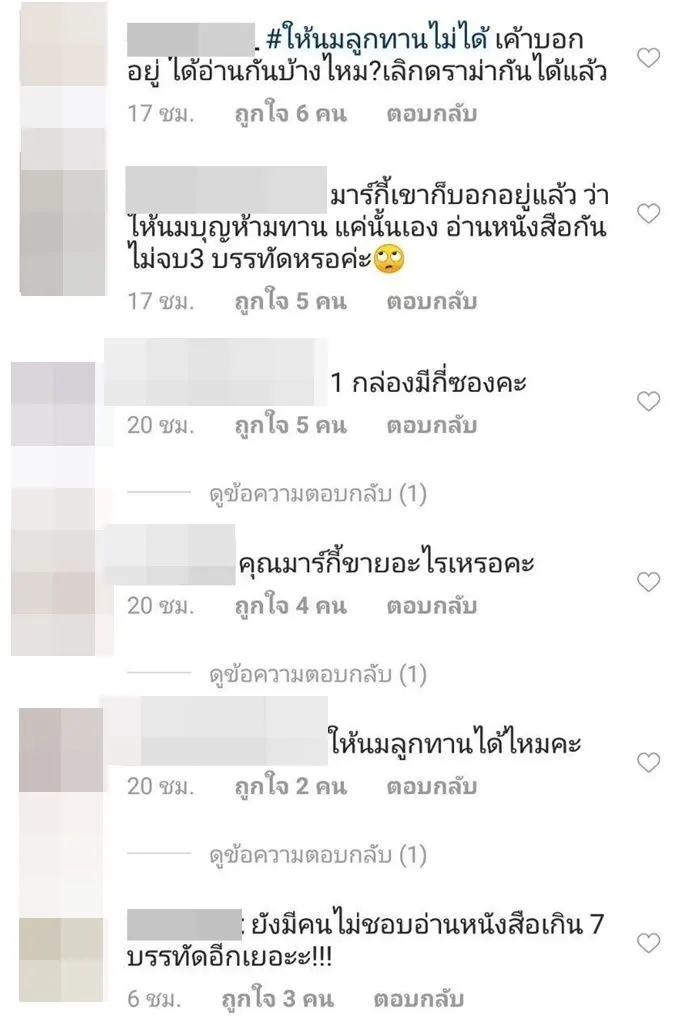Image resolution: width=700 pixels, height=1036 pixels.
Task: Reply to '1 กล่องมีกี่ซองคะ' comment
Action: click(x=432, y=425)
